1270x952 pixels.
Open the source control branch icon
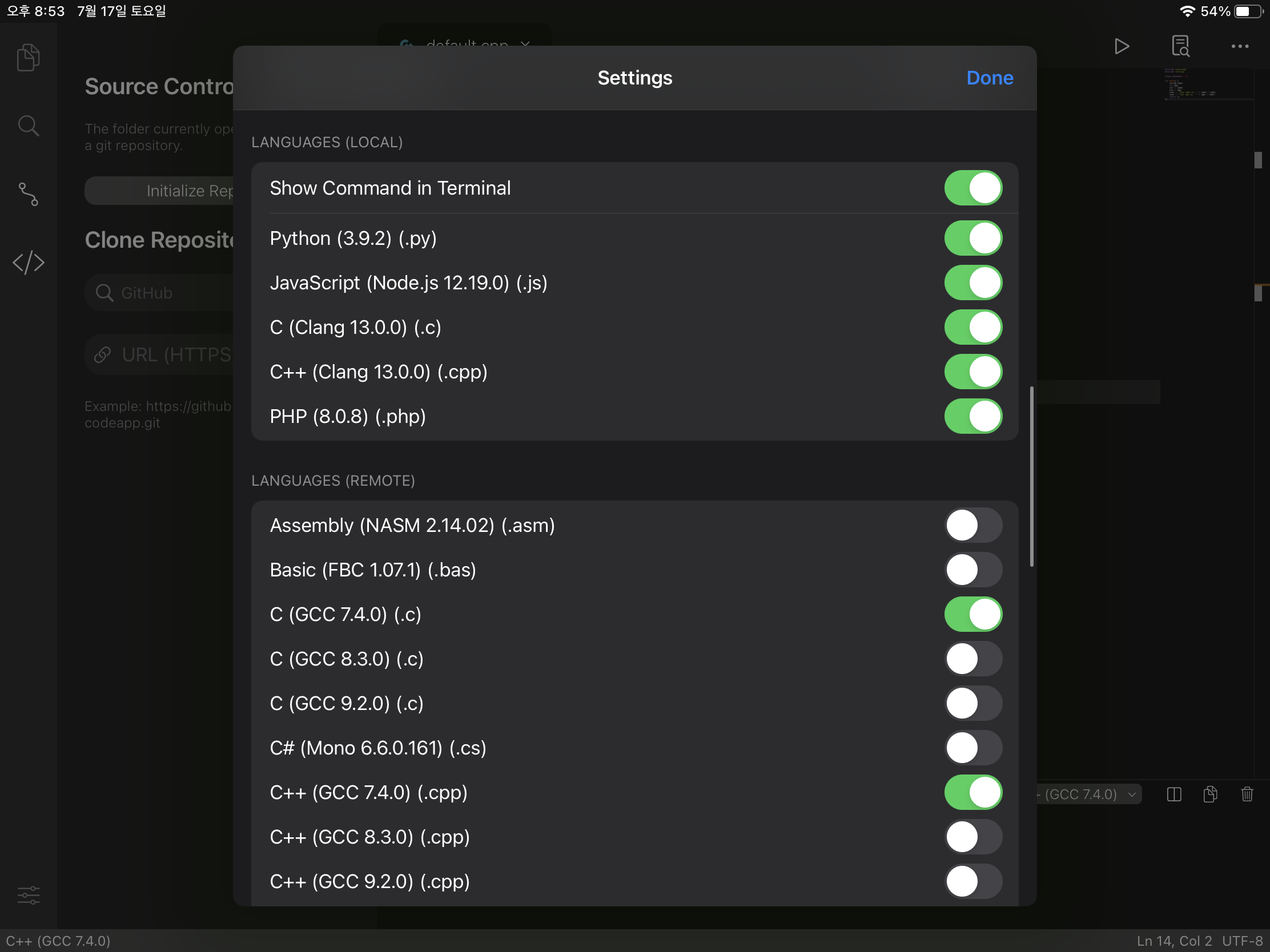point(28,194)
